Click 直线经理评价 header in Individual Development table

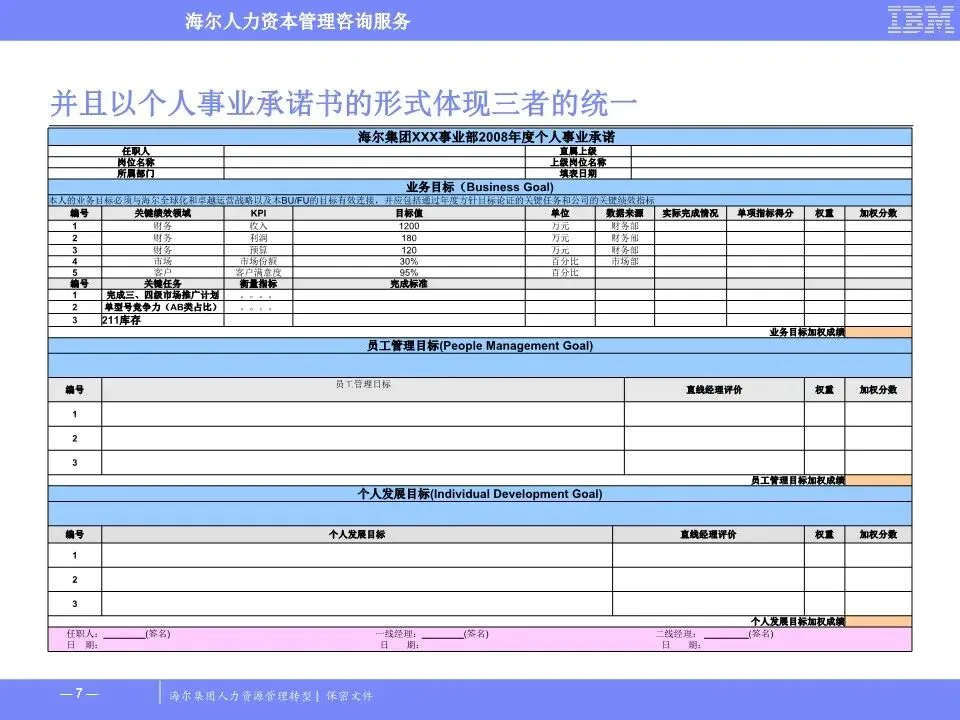[x=708, y=534]
